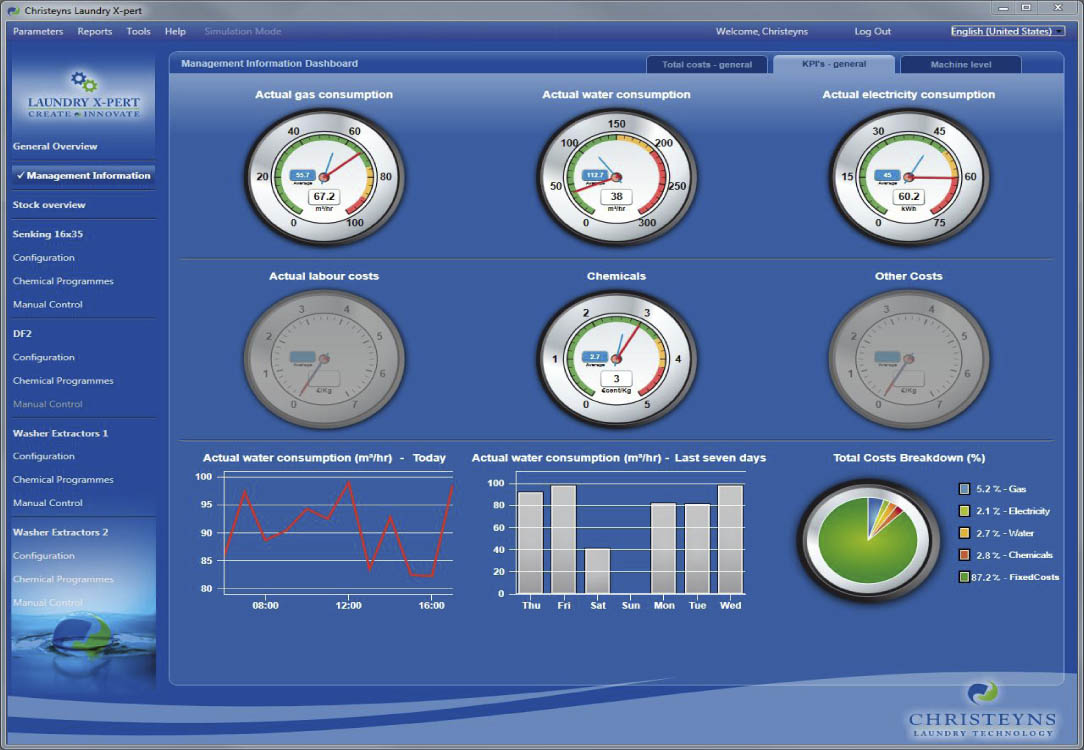Click the Chemicals gauge's 2.7 average badge

(595, 357)
